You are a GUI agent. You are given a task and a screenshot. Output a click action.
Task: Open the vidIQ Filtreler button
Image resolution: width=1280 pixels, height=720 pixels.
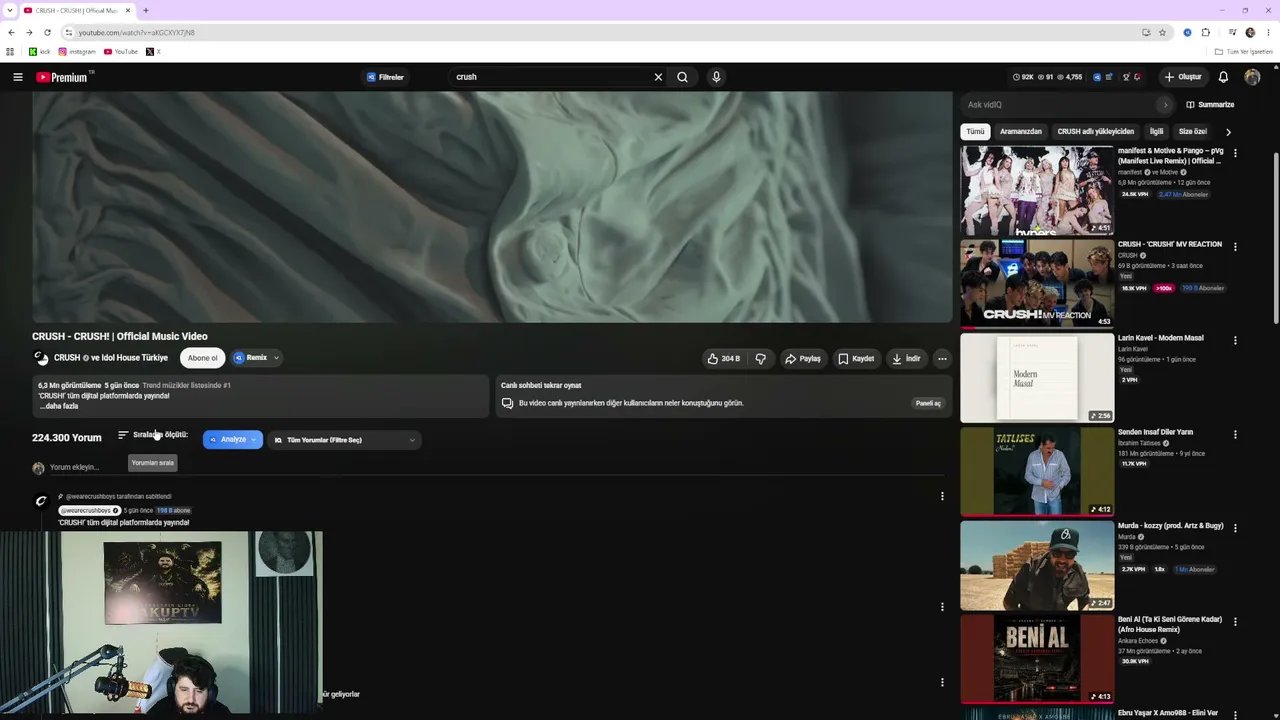coord(385,77)
